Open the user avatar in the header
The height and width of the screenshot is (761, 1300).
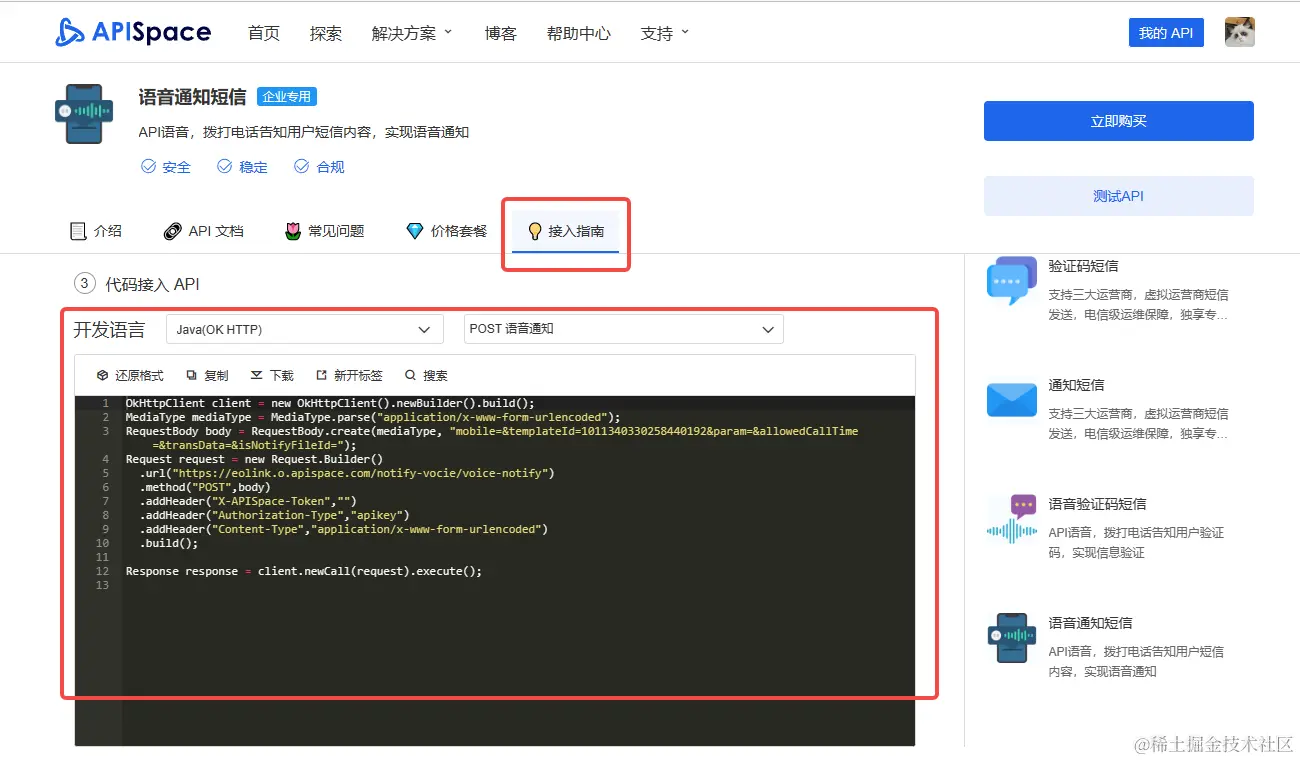[x=1239, y=32]
